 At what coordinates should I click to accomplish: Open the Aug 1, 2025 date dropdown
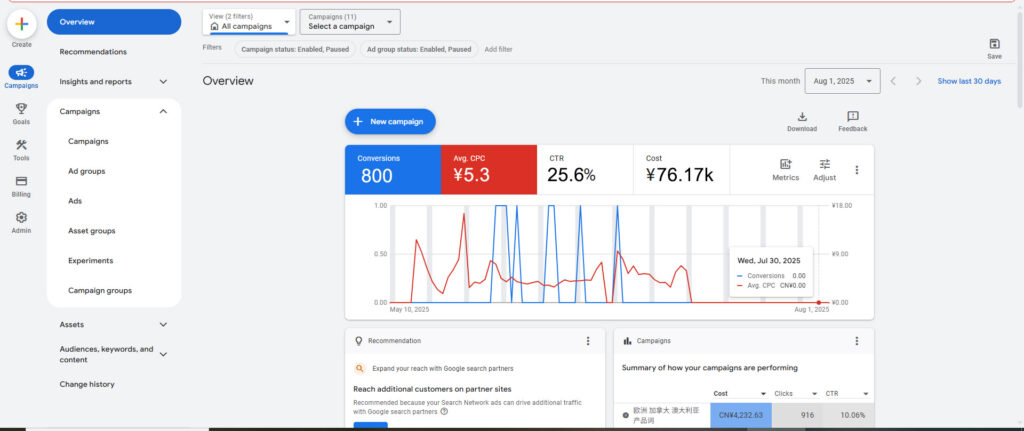[x=841, y=81]
